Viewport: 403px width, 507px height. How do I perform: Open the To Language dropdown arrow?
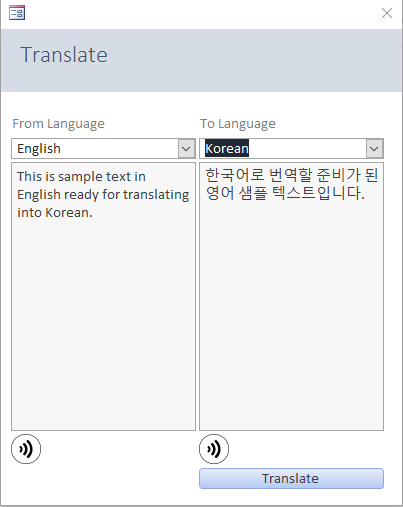click(x=374, y=149)
